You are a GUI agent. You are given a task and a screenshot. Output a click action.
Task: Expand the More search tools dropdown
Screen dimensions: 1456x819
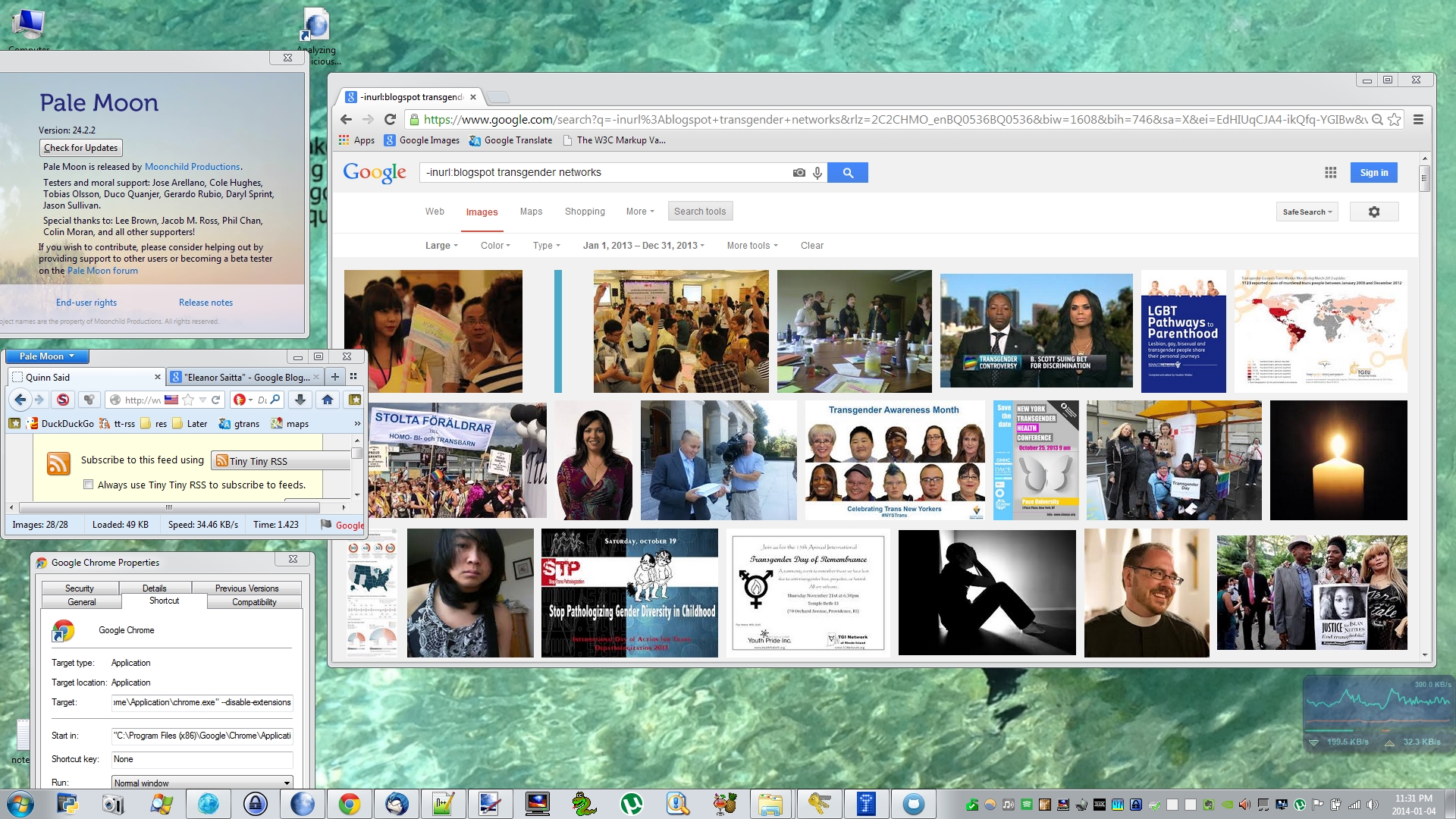750,245
